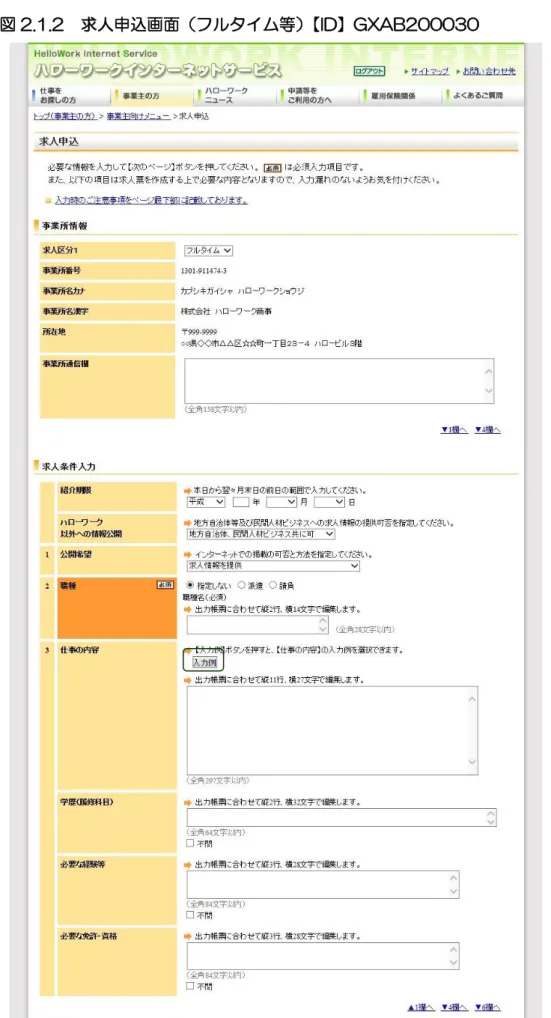This screenshot has height=1018, width=551.
Task: Open the 入力時のご注意事項 link
Action: pyautogui.click(x=151, y=200)
